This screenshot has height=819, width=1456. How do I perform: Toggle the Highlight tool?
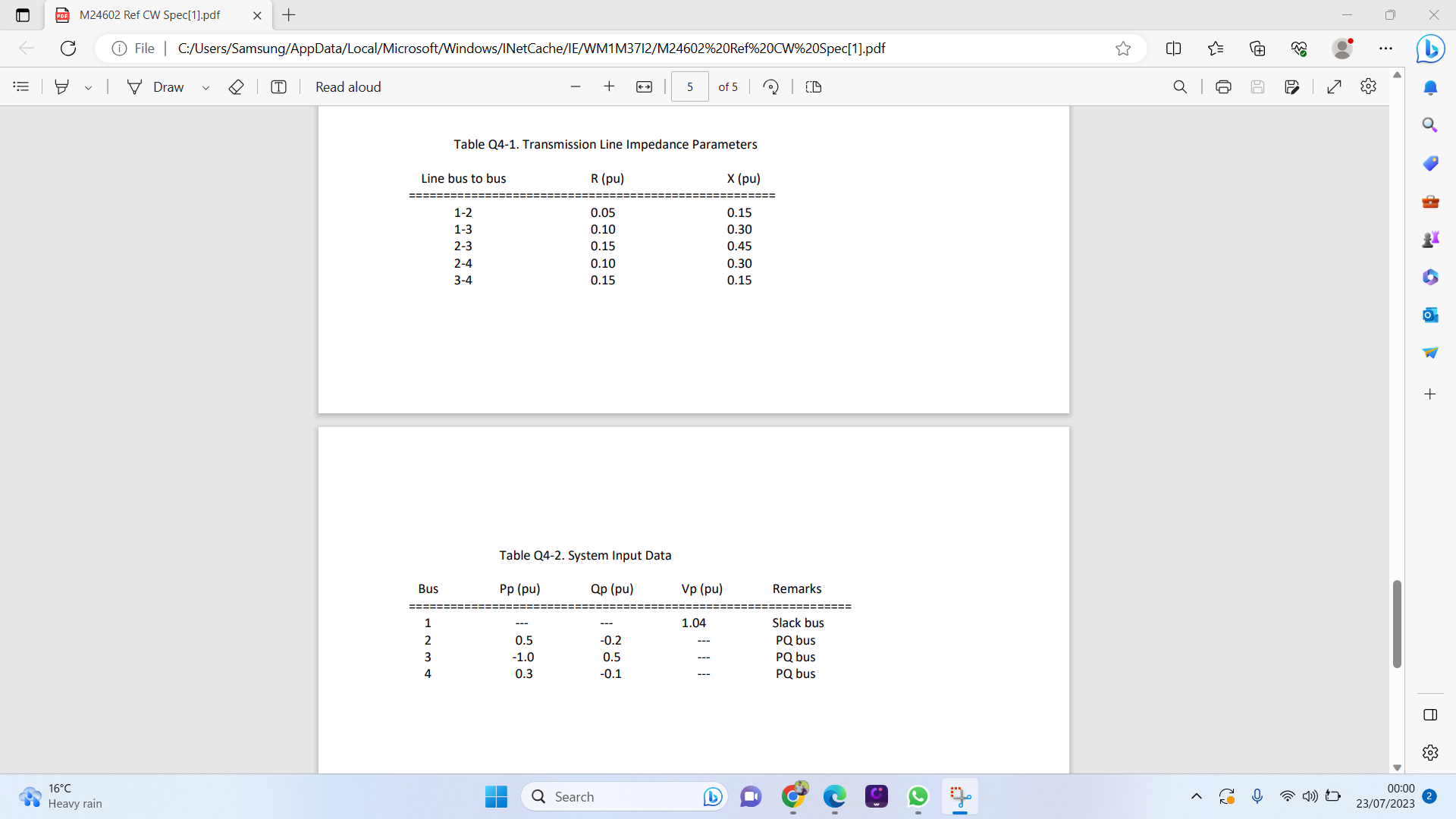62,87
